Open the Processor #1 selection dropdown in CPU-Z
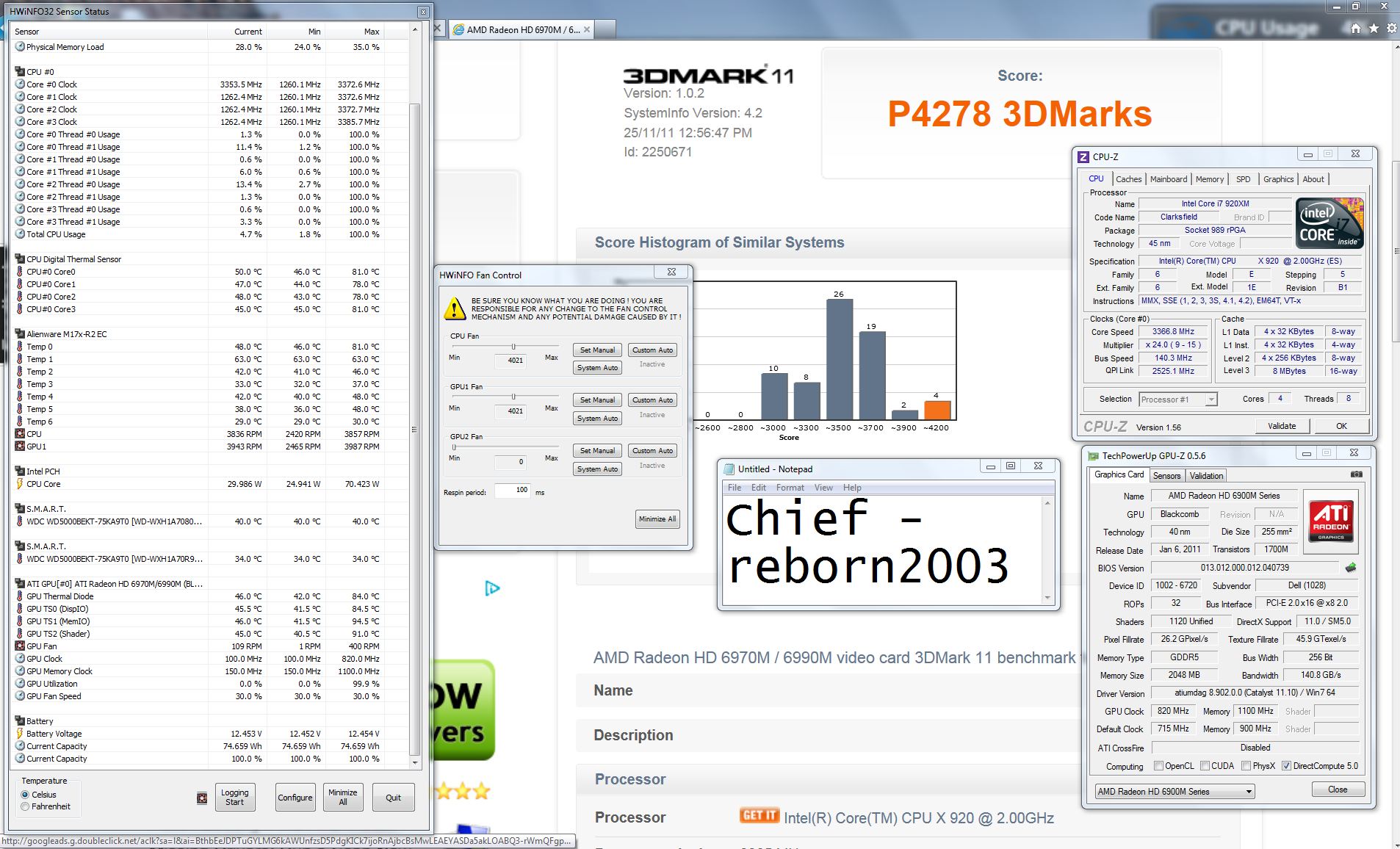The width and height of the screenshot is (1400, 849). pos(1178,400)
